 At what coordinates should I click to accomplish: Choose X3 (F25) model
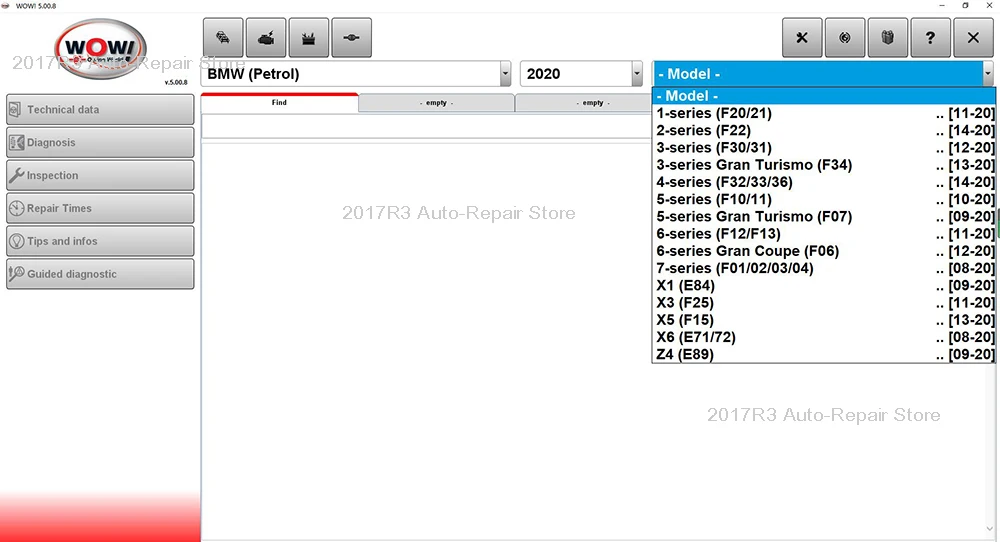pos(823,302)
